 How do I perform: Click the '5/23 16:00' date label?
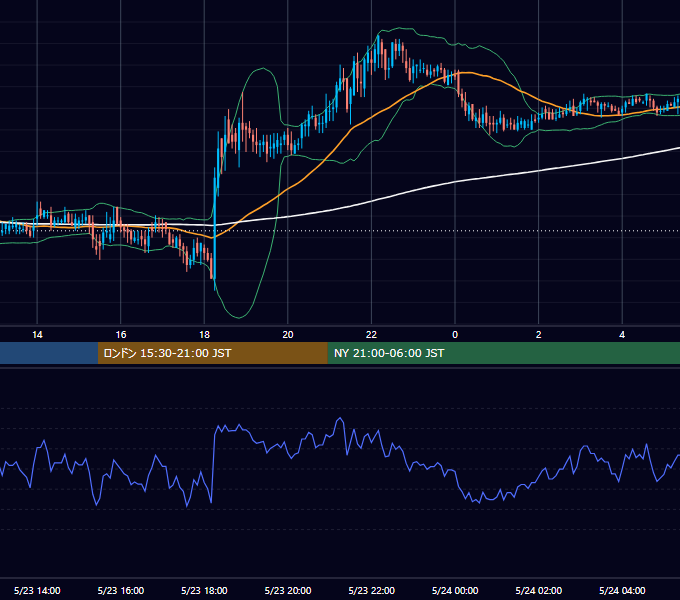tap(121, 590)
